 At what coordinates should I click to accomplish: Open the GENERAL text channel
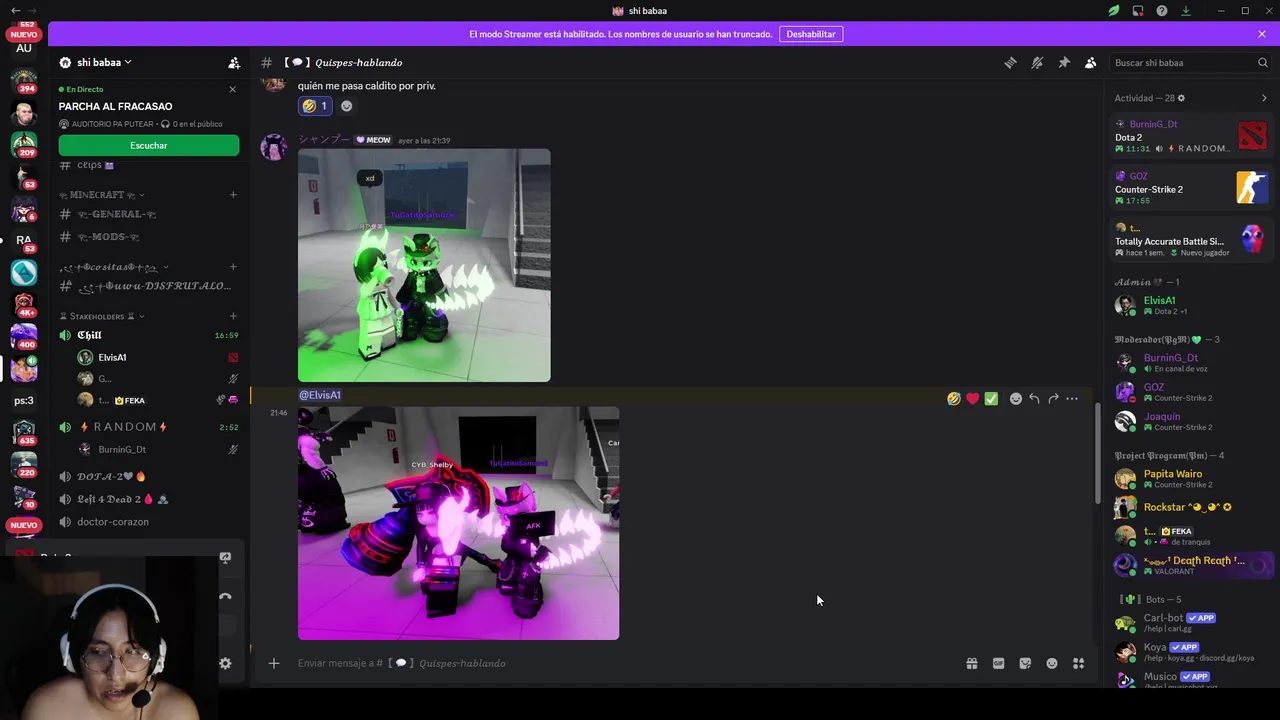149,214
